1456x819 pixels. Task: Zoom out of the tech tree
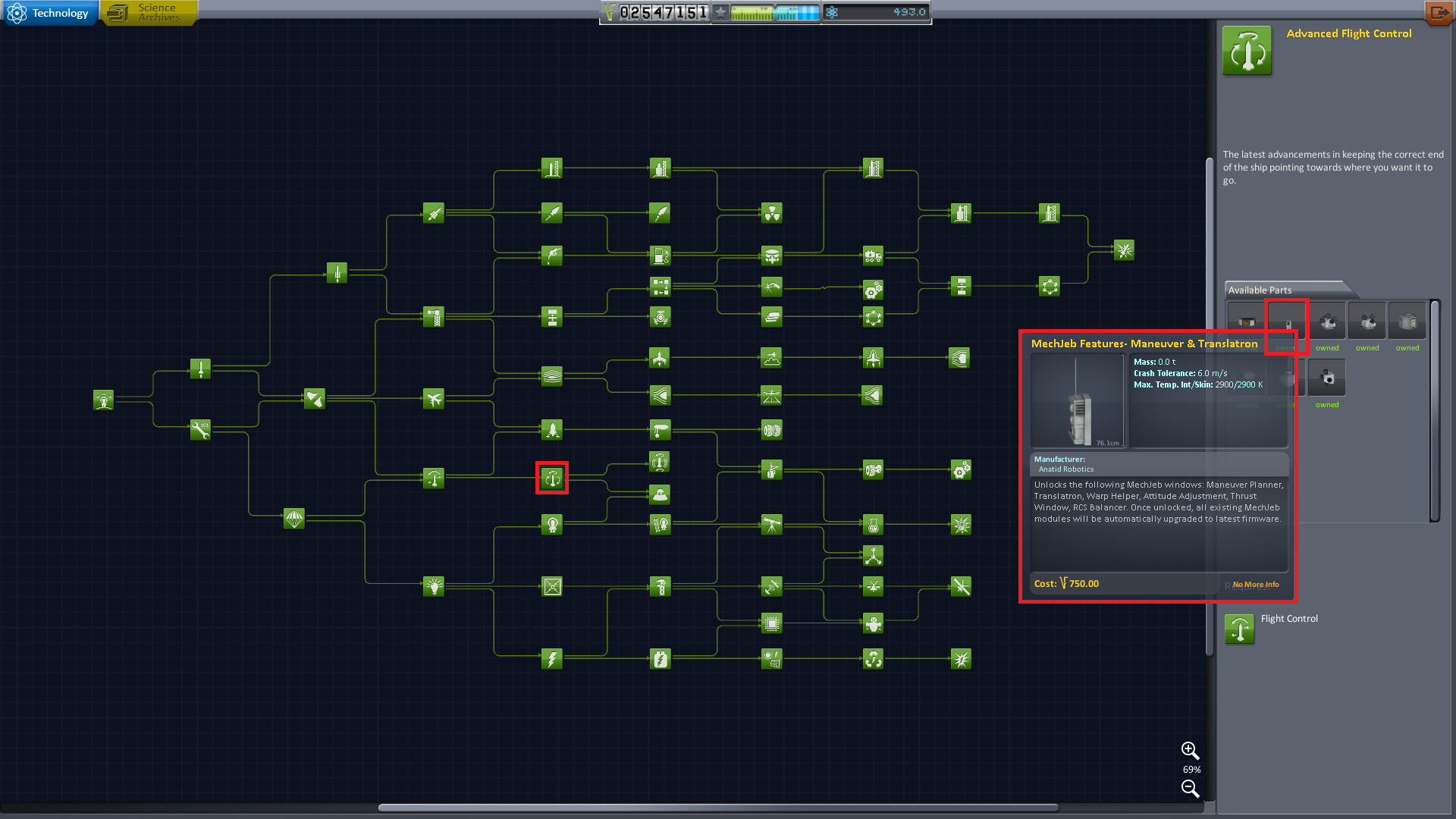[1190, 789]
